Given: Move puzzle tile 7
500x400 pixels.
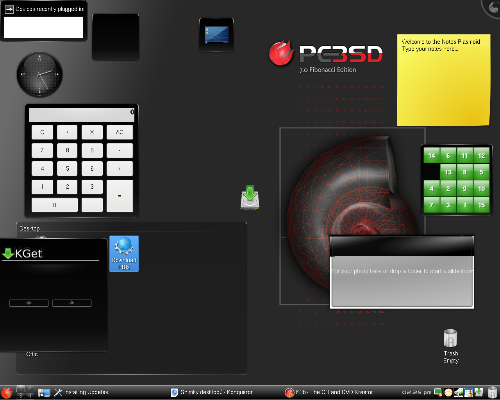Looking at the screenshot, I should 432,205.
